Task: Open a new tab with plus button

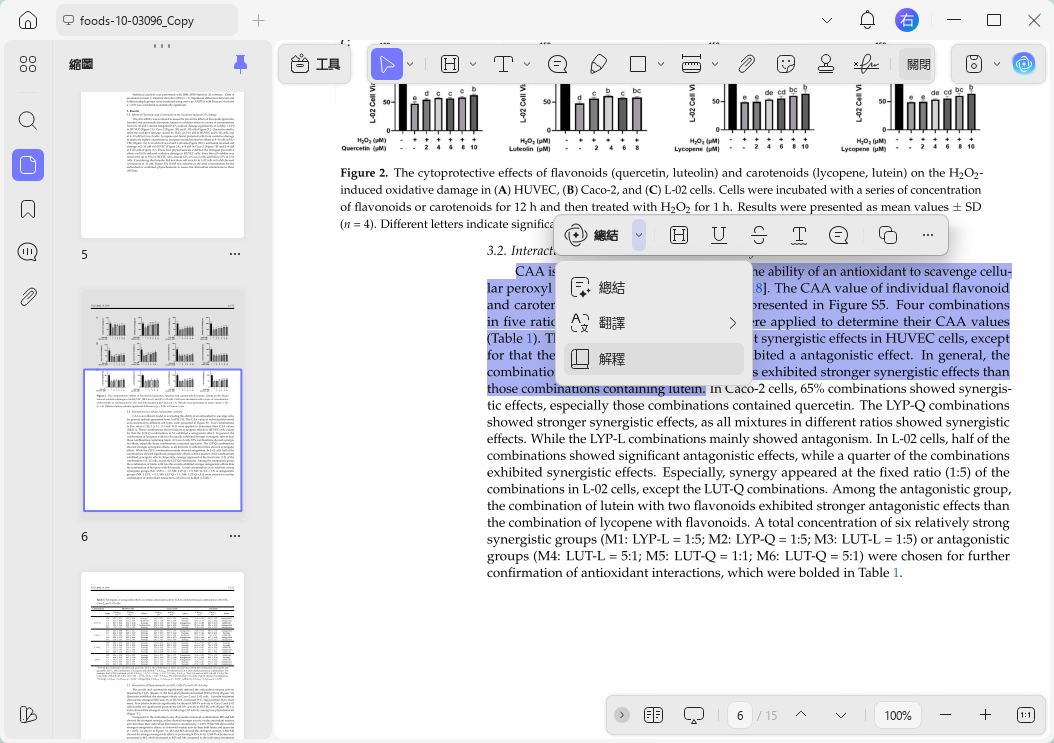Action: 258,21
